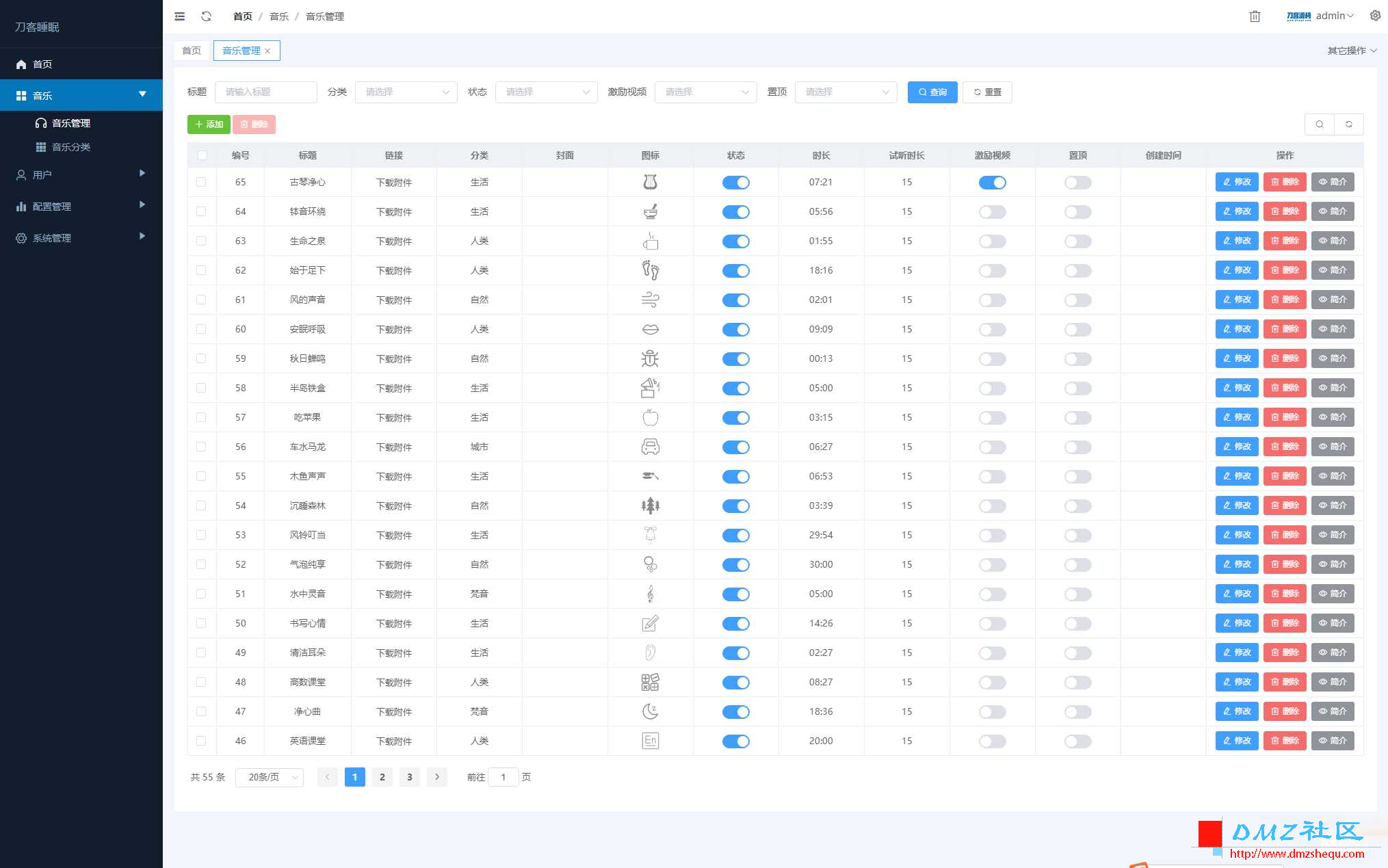Click the apple icon for 吃苹果

650,417
